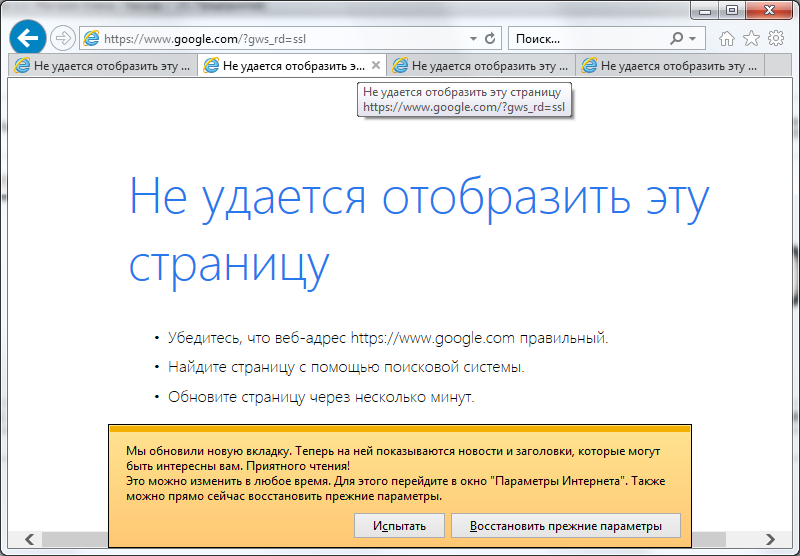The image size is (800, 556).
Task: Click the IE page icon in the address bar
Action: [92, 38]
